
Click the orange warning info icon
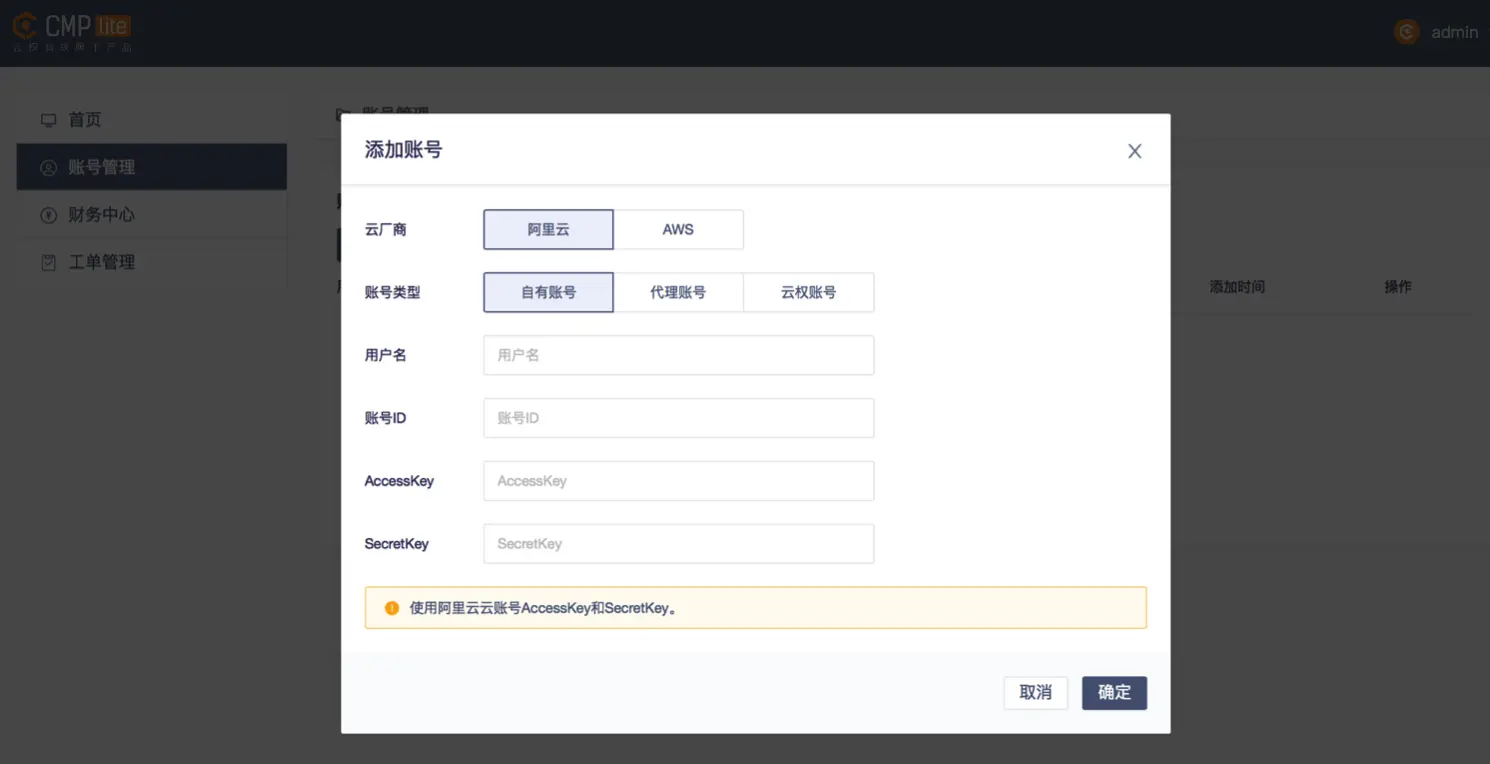pos(392,607)
